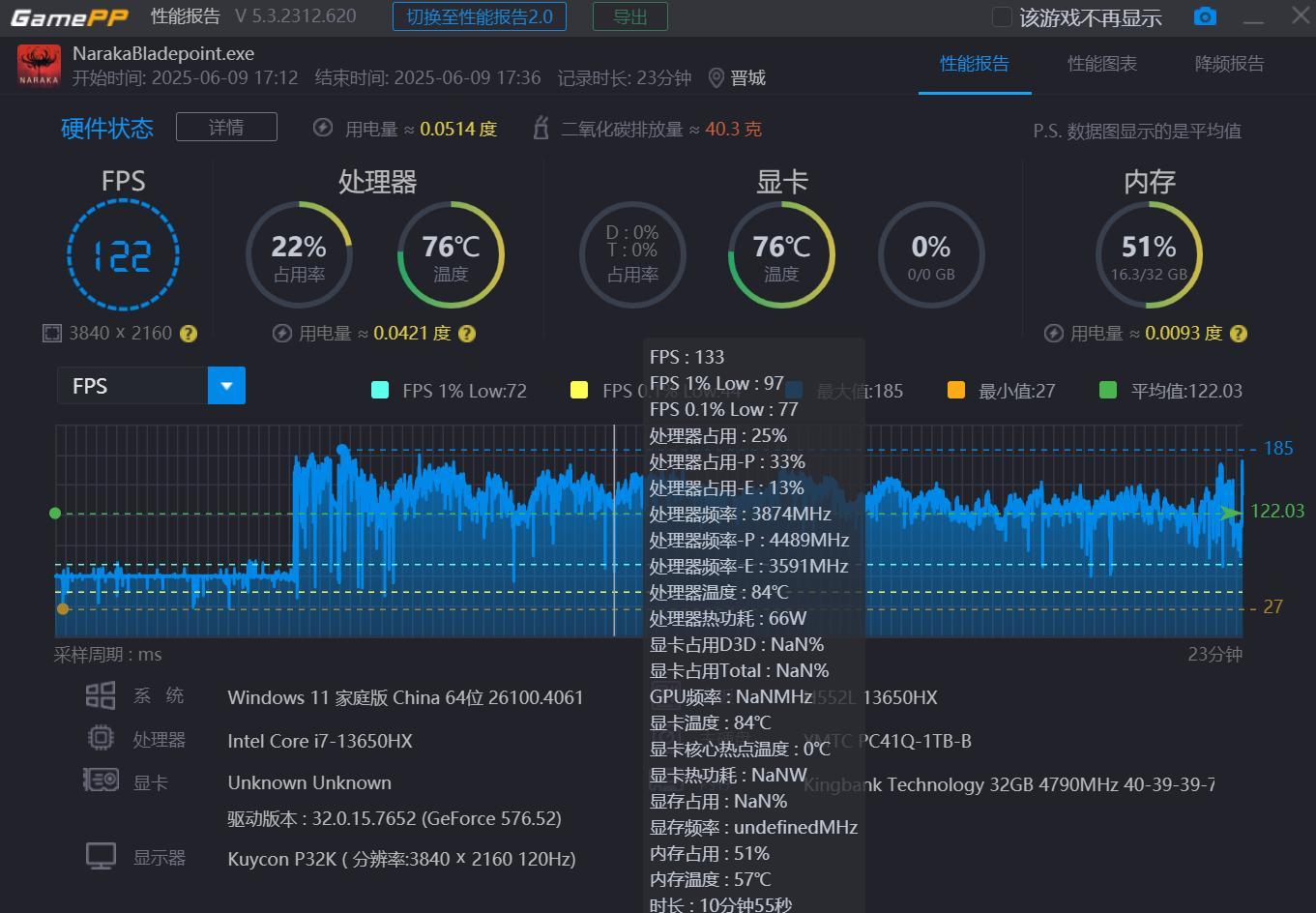
Task: Click the 最小值:27 legend label
Action: (x=1016, y=391)
